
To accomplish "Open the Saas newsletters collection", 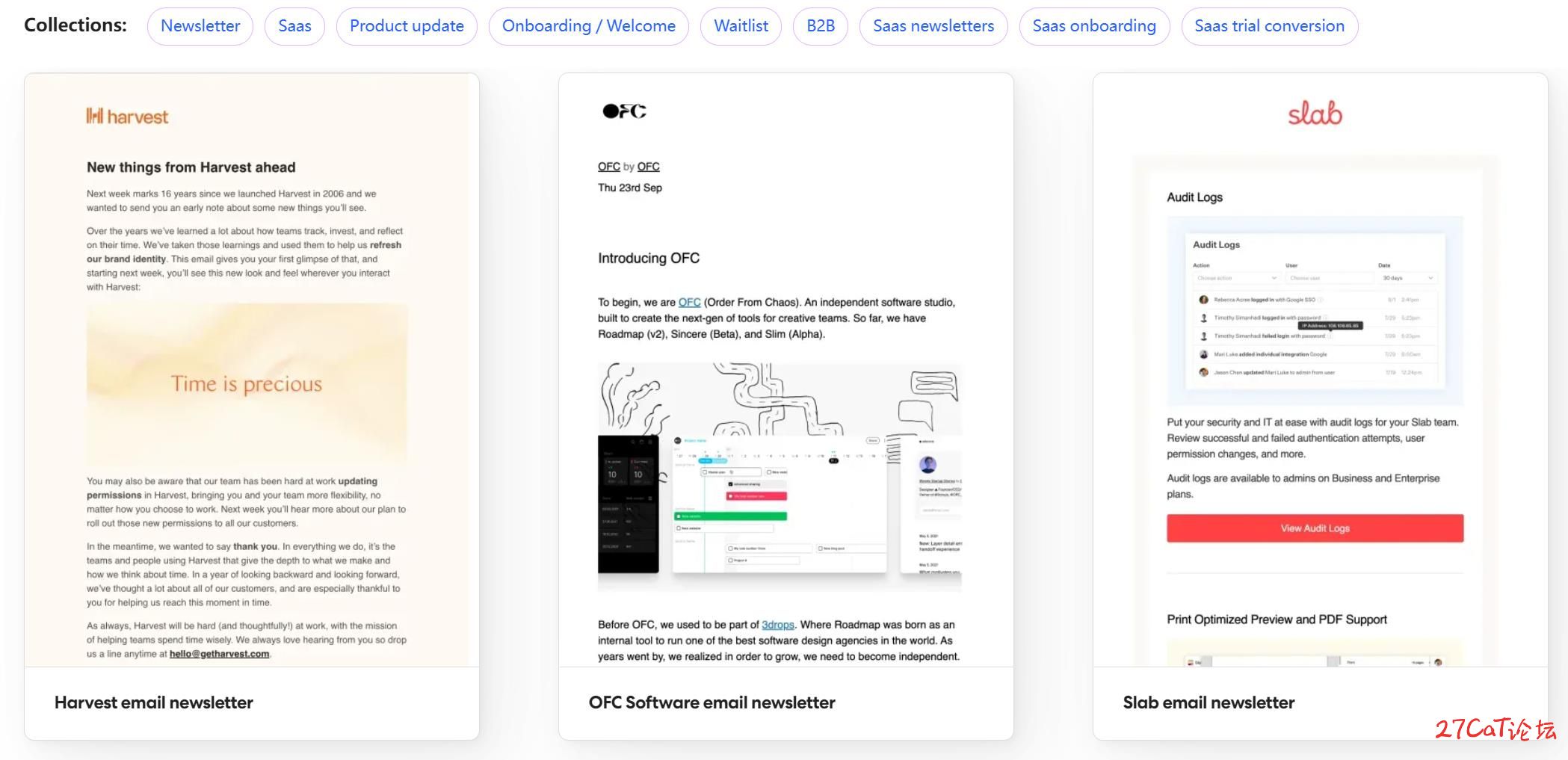I will pos(933,26).
